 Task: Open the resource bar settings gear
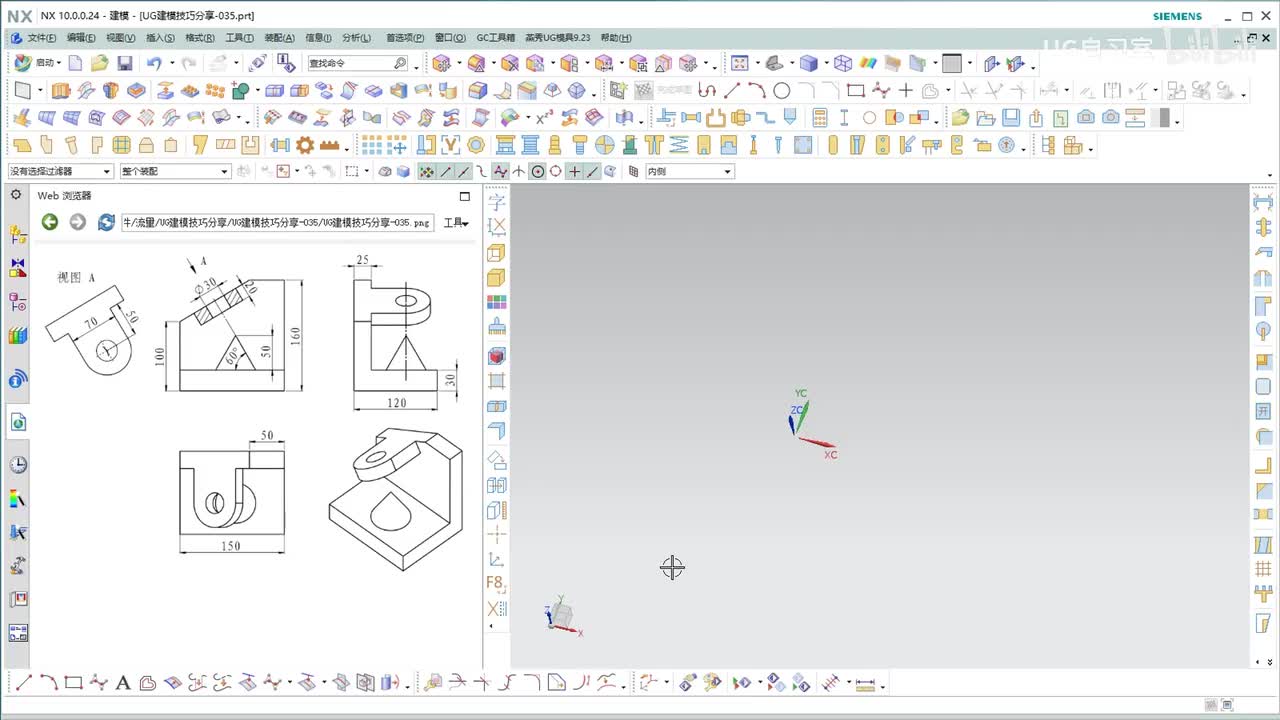point(16,195)
